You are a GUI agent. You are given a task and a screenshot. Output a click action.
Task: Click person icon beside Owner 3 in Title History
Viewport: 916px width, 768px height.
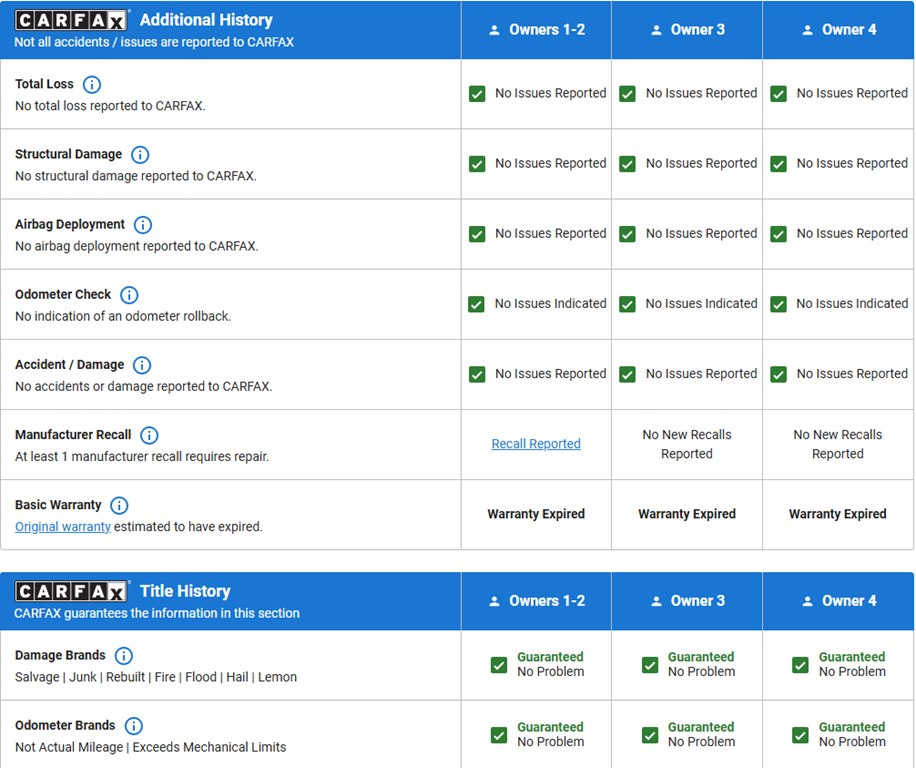656,601
